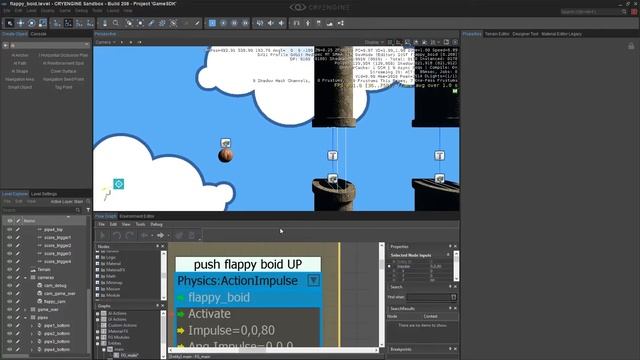This screenshot has width=640, height=360.
Task: Click the Run flow graph play icon
Action: 102,235
